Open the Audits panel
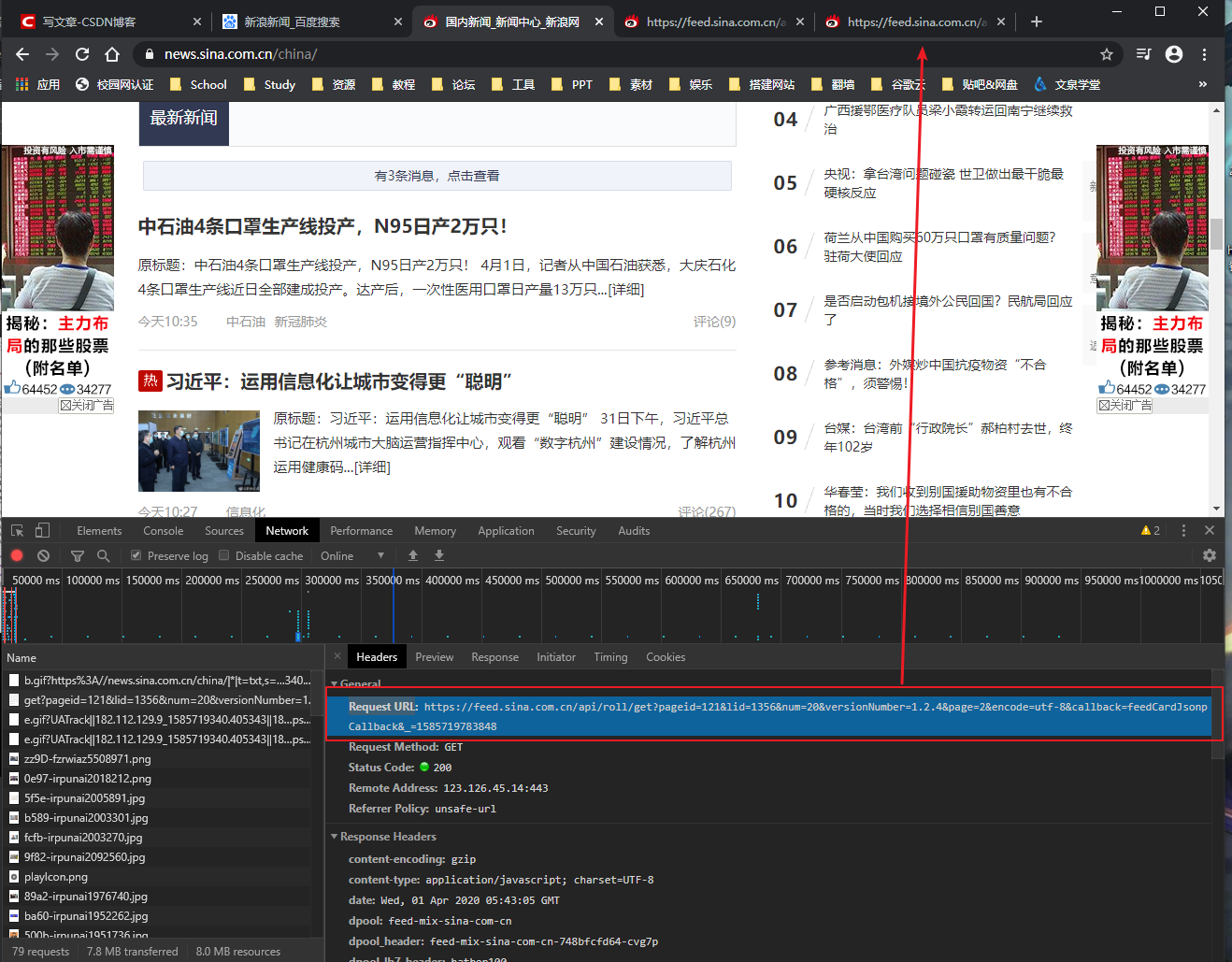This screenshot has width=1232, height=962. (x=634, y=530)
